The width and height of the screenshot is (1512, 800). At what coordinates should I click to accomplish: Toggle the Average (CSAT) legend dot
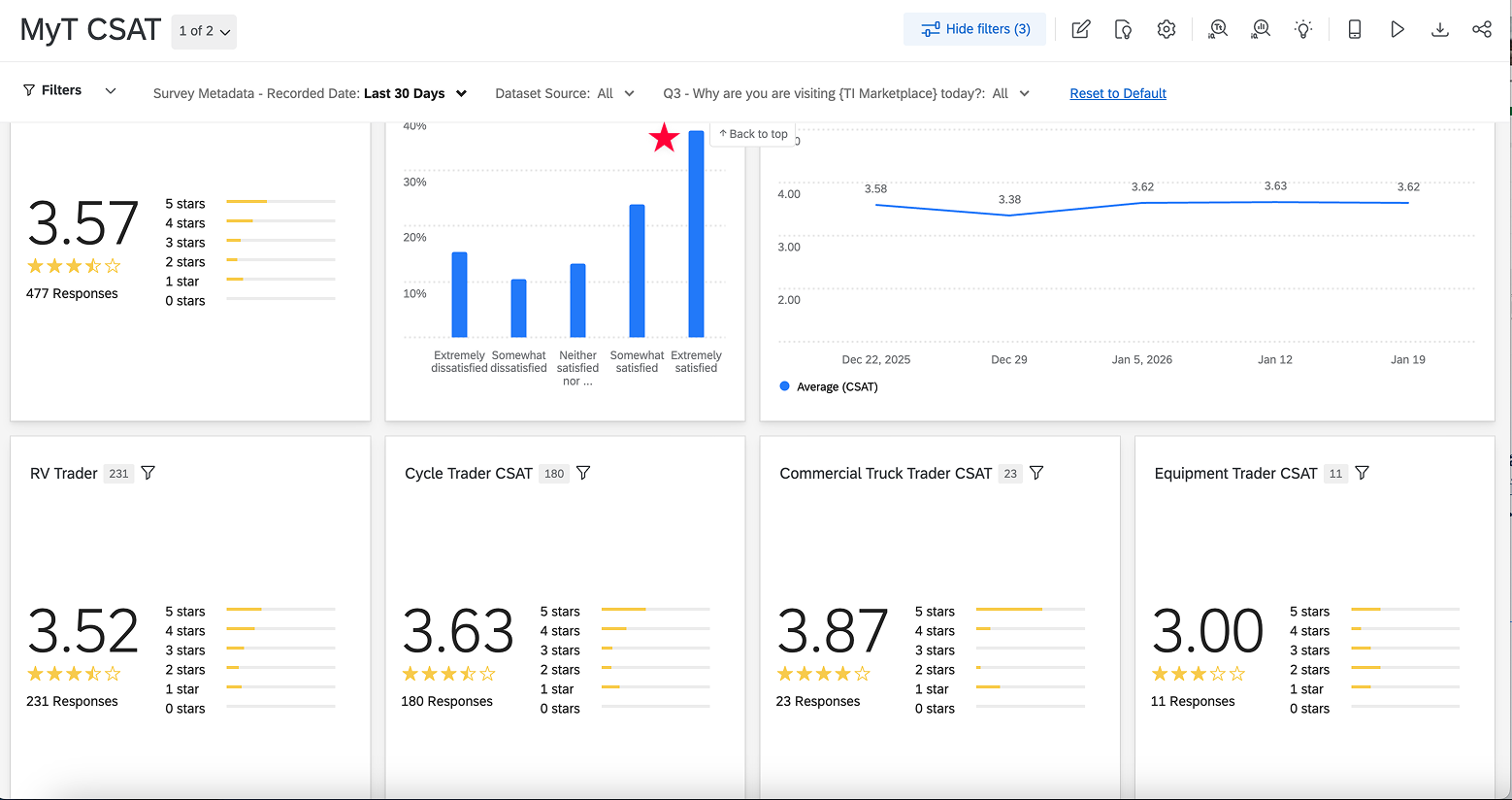(x=784, y=386)
